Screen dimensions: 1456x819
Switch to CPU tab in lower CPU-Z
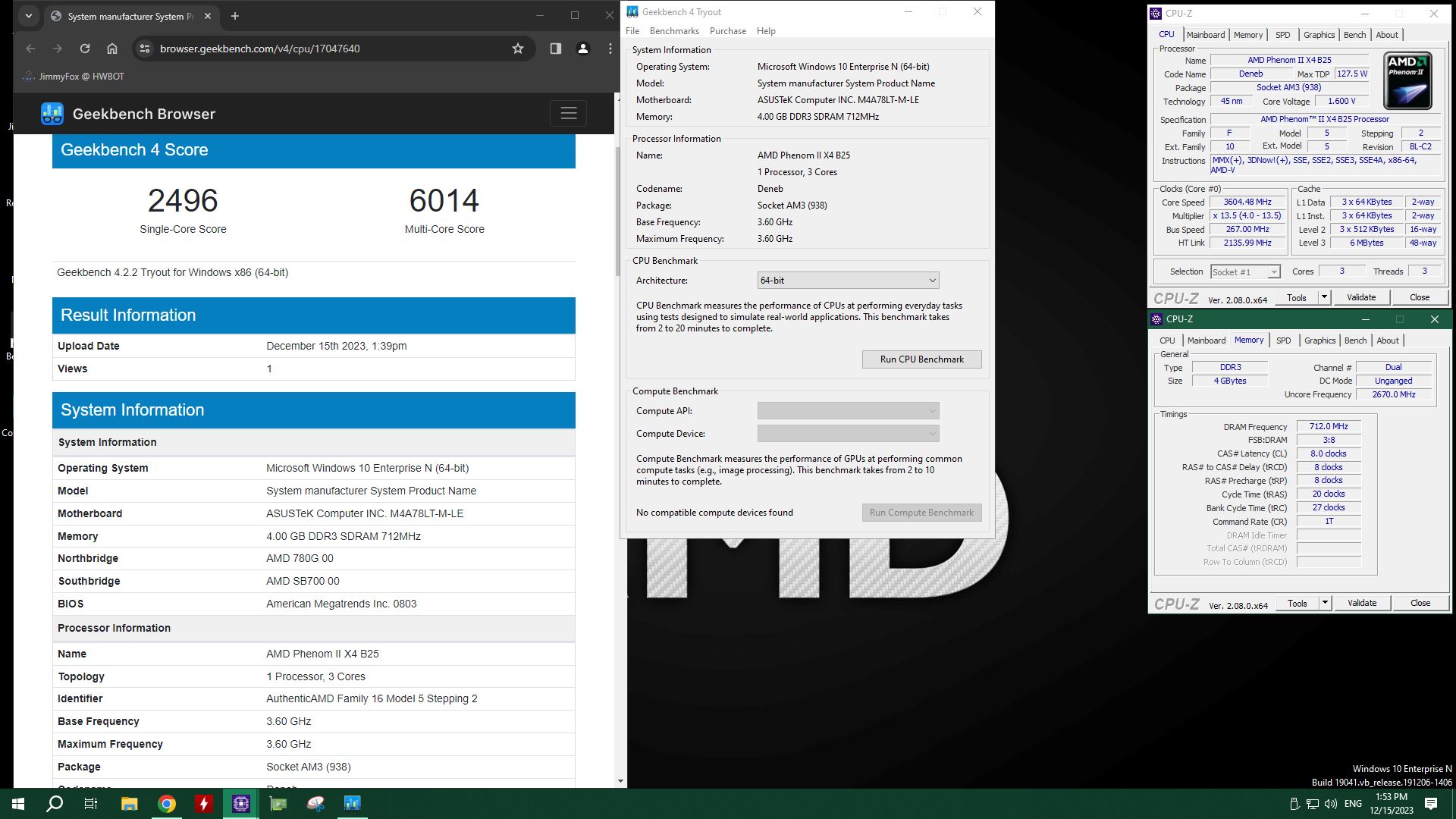coord(1167,340)
